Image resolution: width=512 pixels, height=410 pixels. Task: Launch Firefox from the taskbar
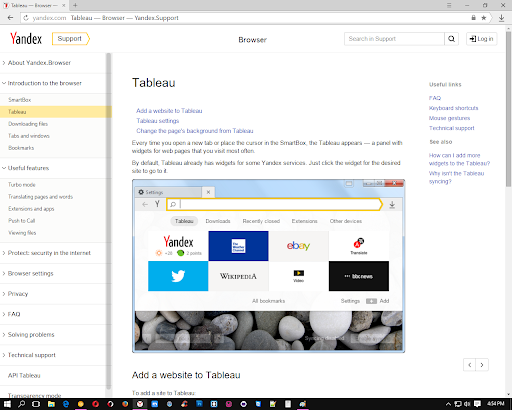[125, 404]
